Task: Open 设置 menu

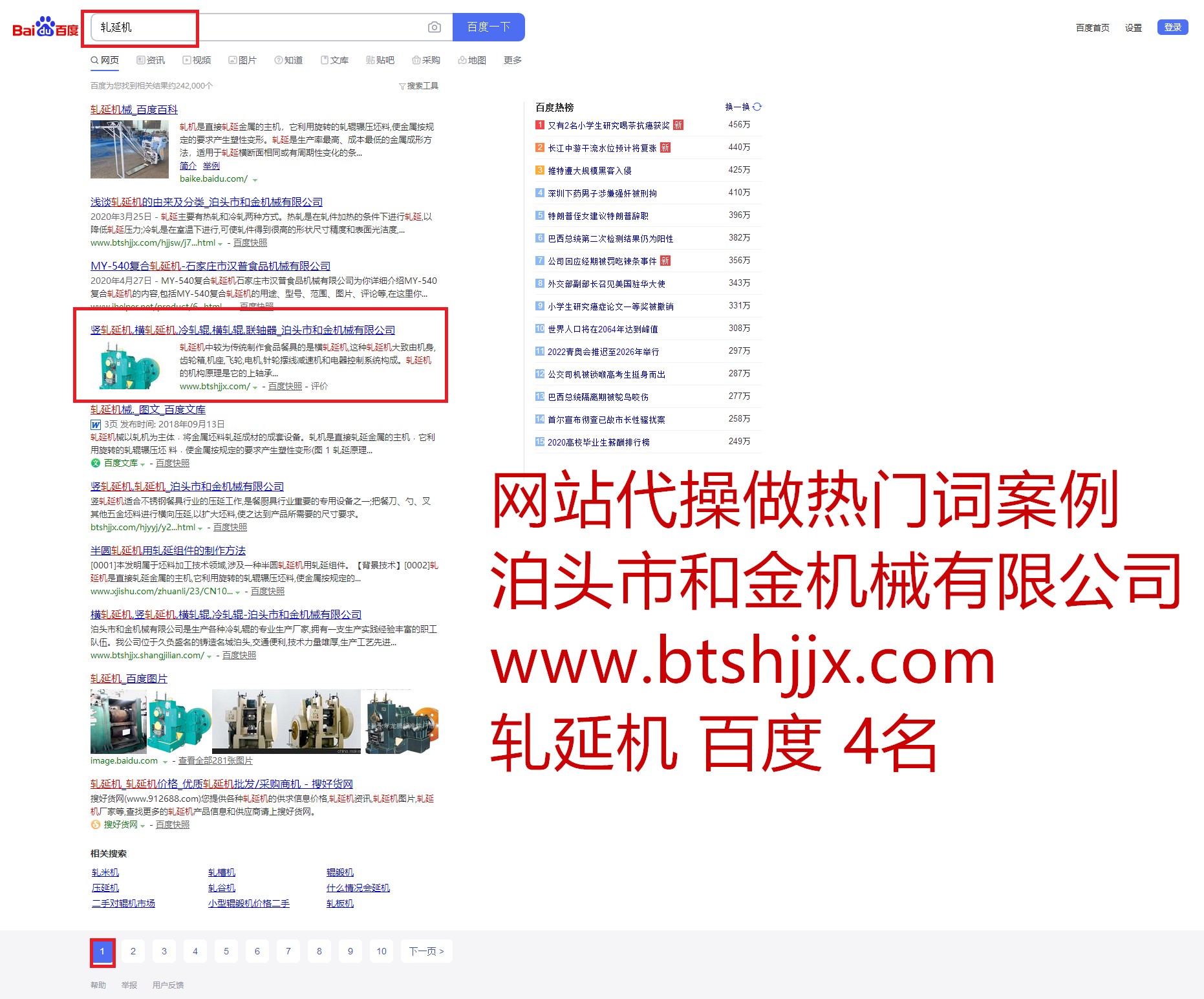Action: 1134,28
